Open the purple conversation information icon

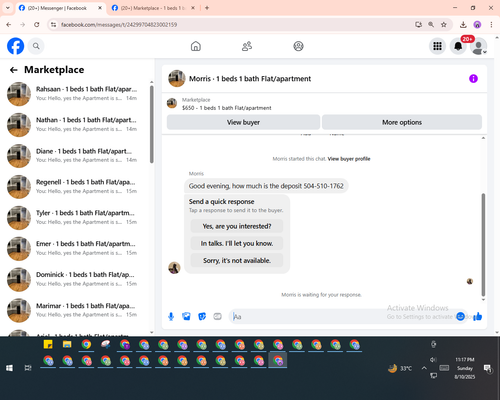[x=473, y=79]
